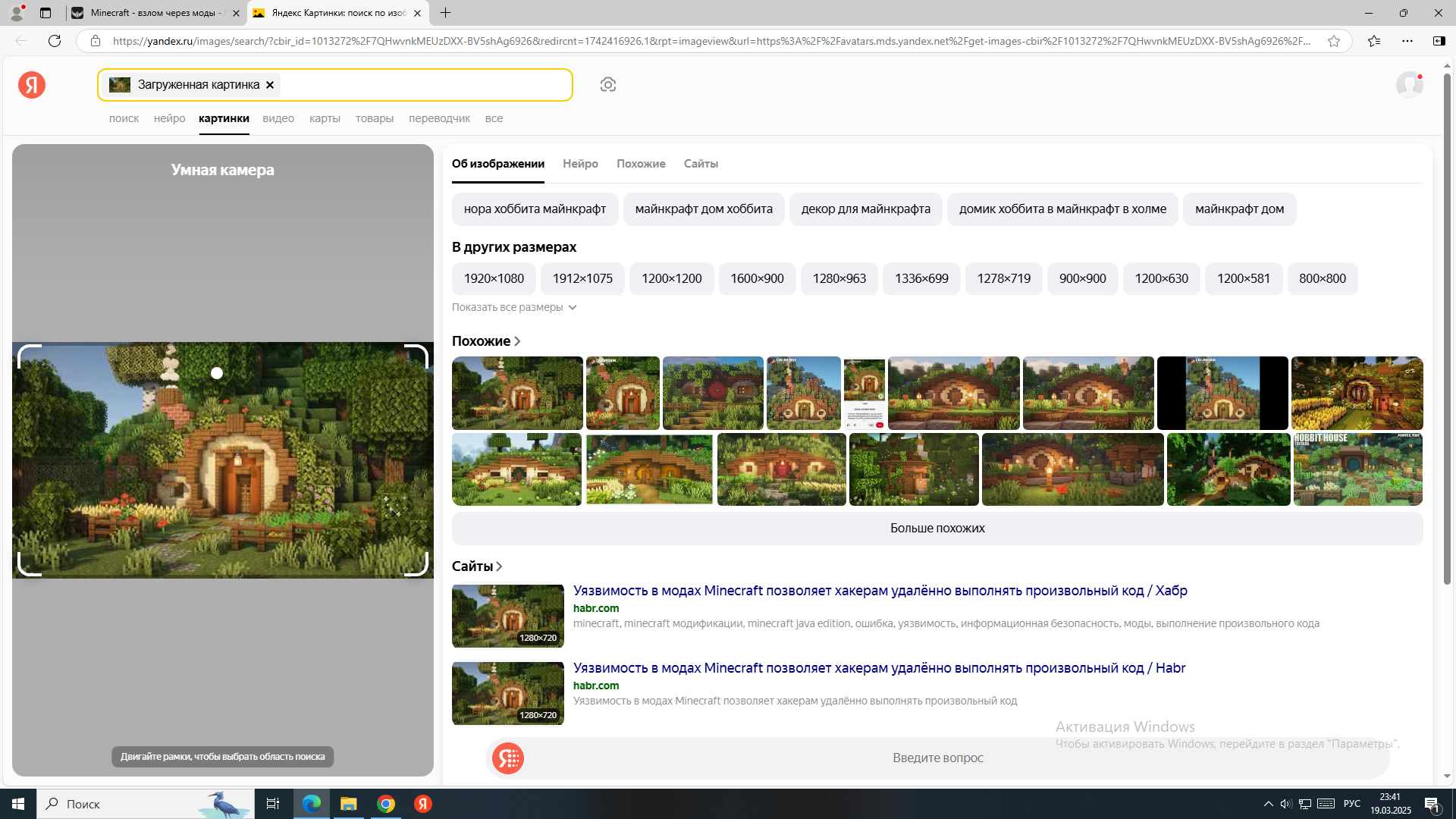This screenshot has width=1456, height=819.
Task: Go back in browser history
Action: click(21, 41)
